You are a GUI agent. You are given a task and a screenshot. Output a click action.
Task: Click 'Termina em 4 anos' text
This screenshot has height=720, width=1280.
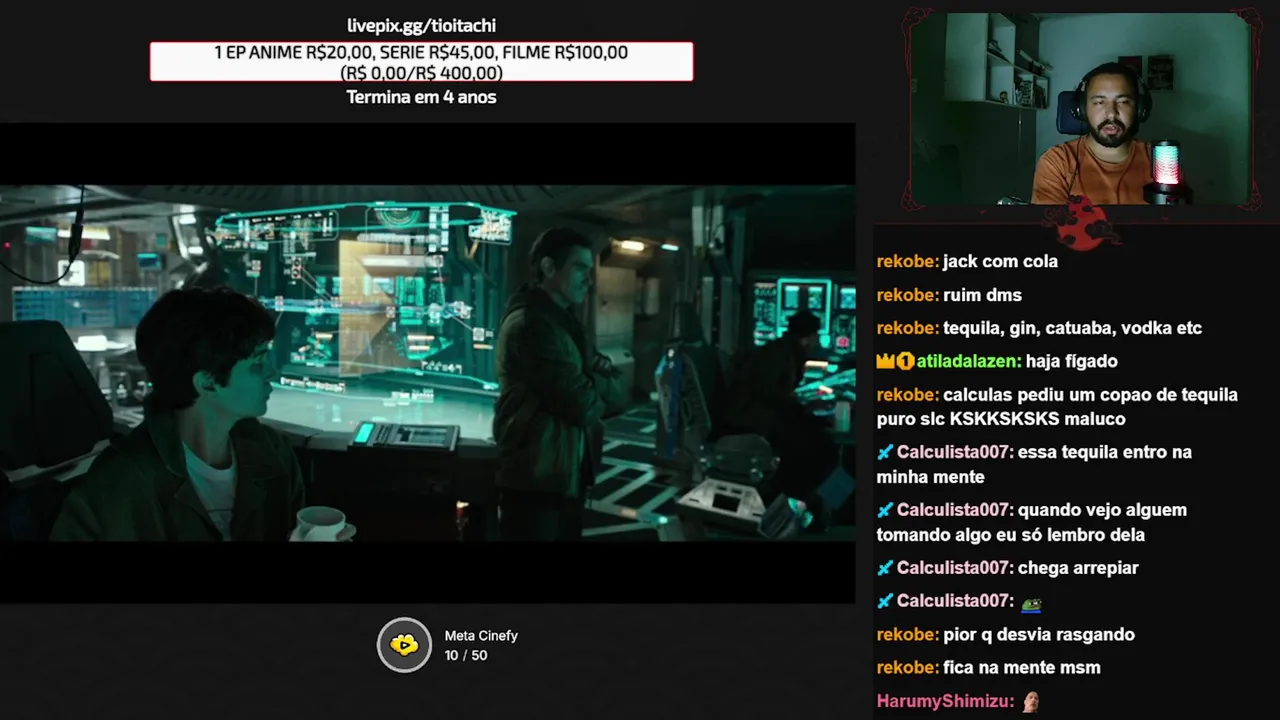pos(421,97)
